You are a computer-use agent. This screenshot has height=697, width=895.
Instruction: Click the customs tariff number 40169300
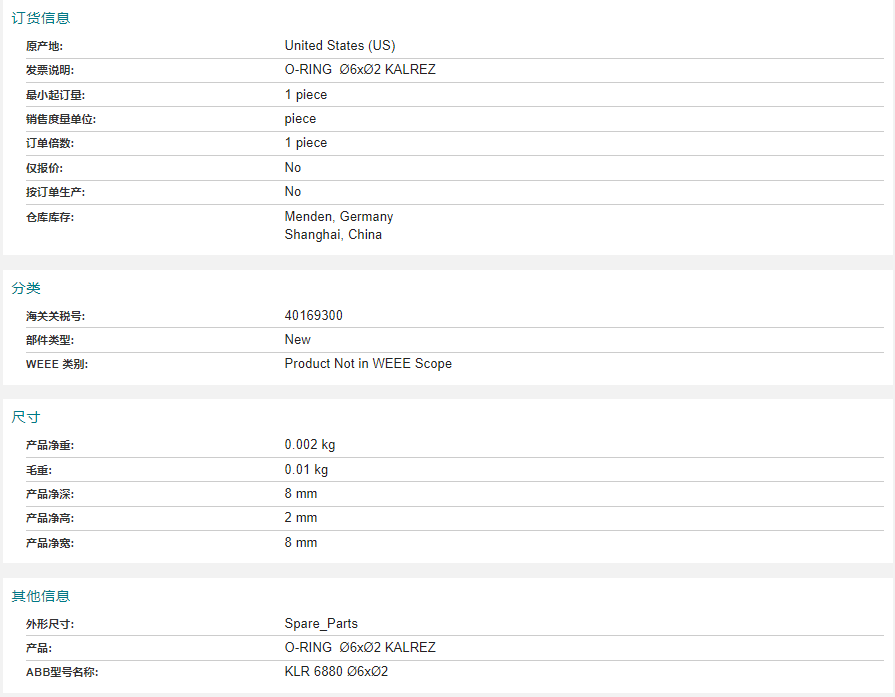click(x=313, y=316)
